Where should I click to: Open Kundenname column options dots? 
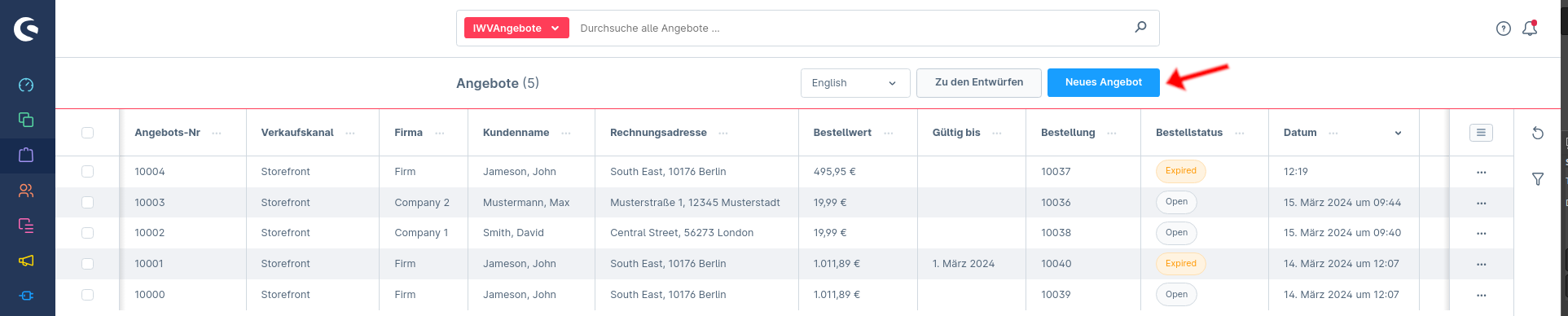(x=566, y=134)
